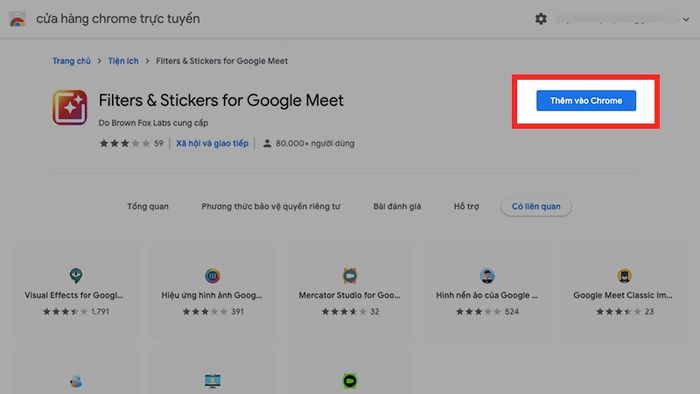Select the Có liên quan tab
Viewport: 700px width, 394px height.
[536, 206]
